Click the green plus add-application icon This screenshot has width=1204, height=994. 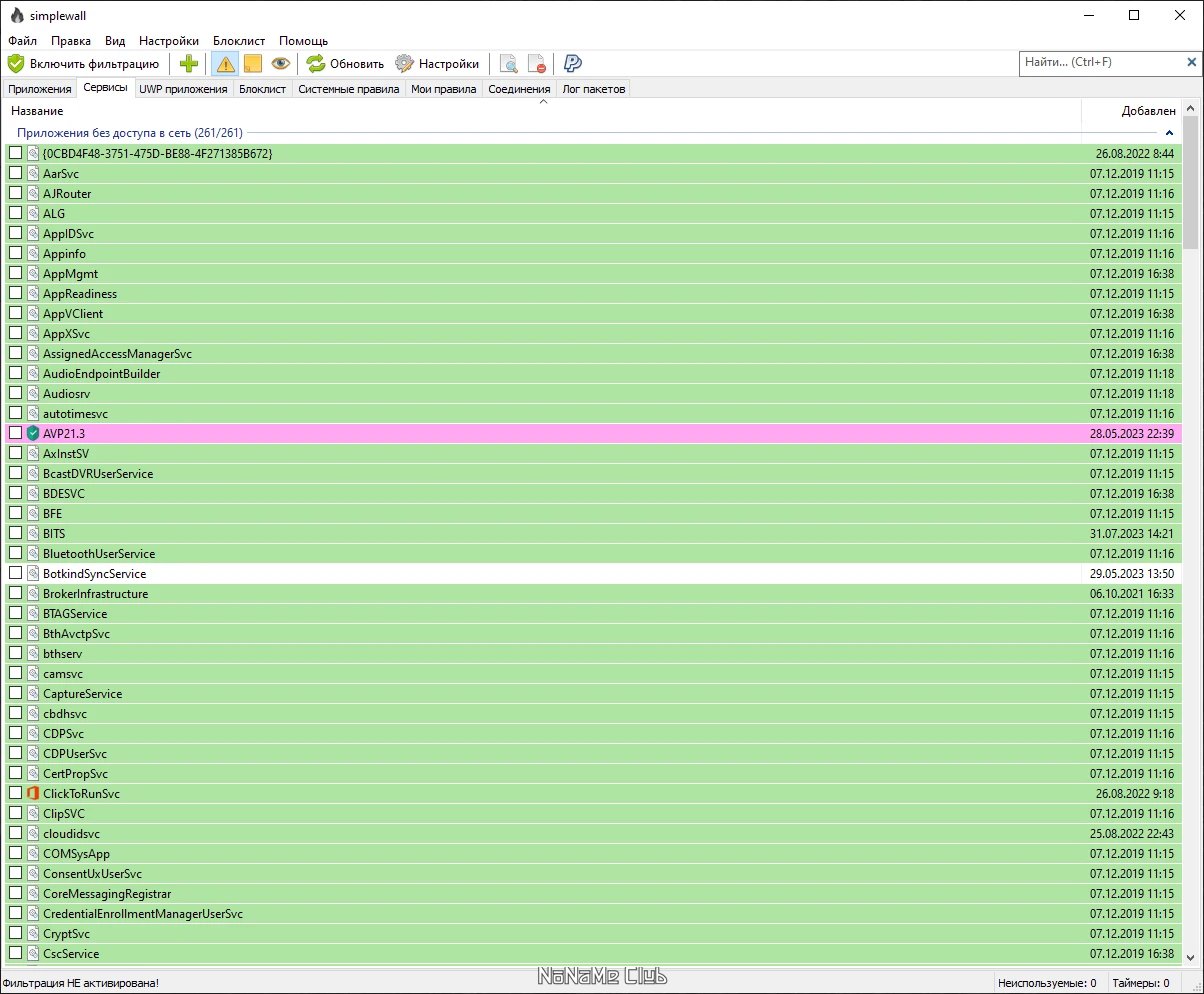(x=189, y=63)
